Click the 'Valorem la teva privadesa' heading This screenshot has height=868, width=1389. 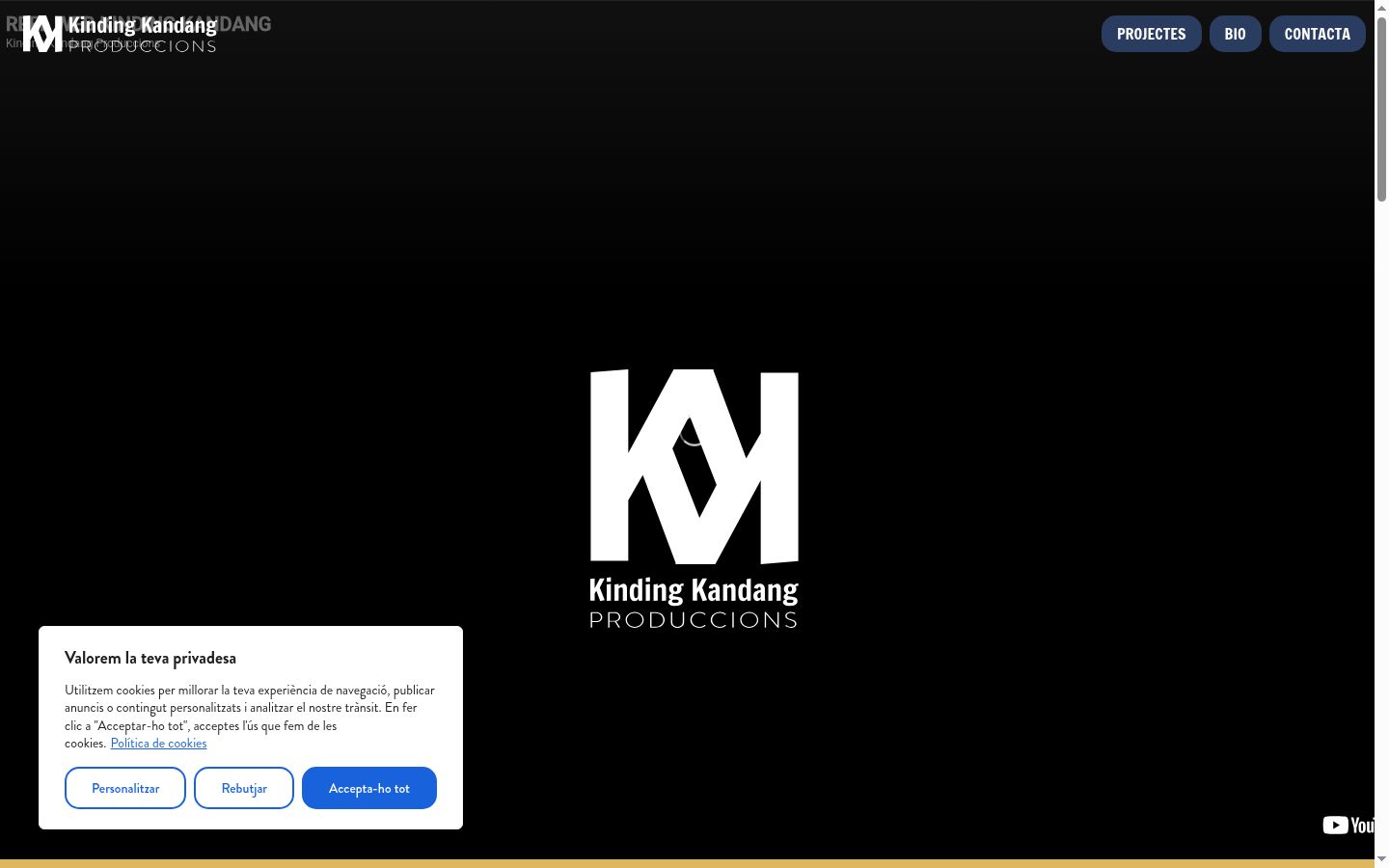tap(150, 658)
